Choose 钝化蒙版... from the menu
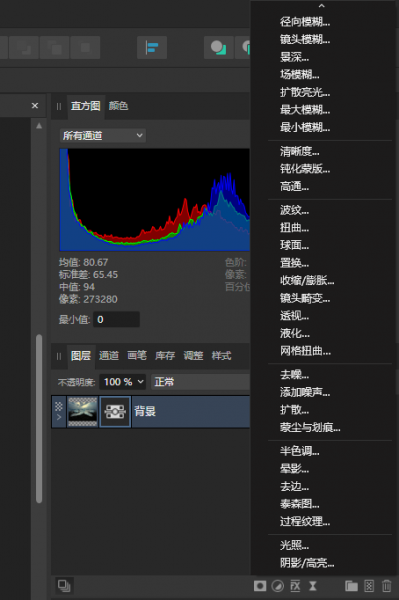Screen dimensions: 399x600 coord(305,169)
